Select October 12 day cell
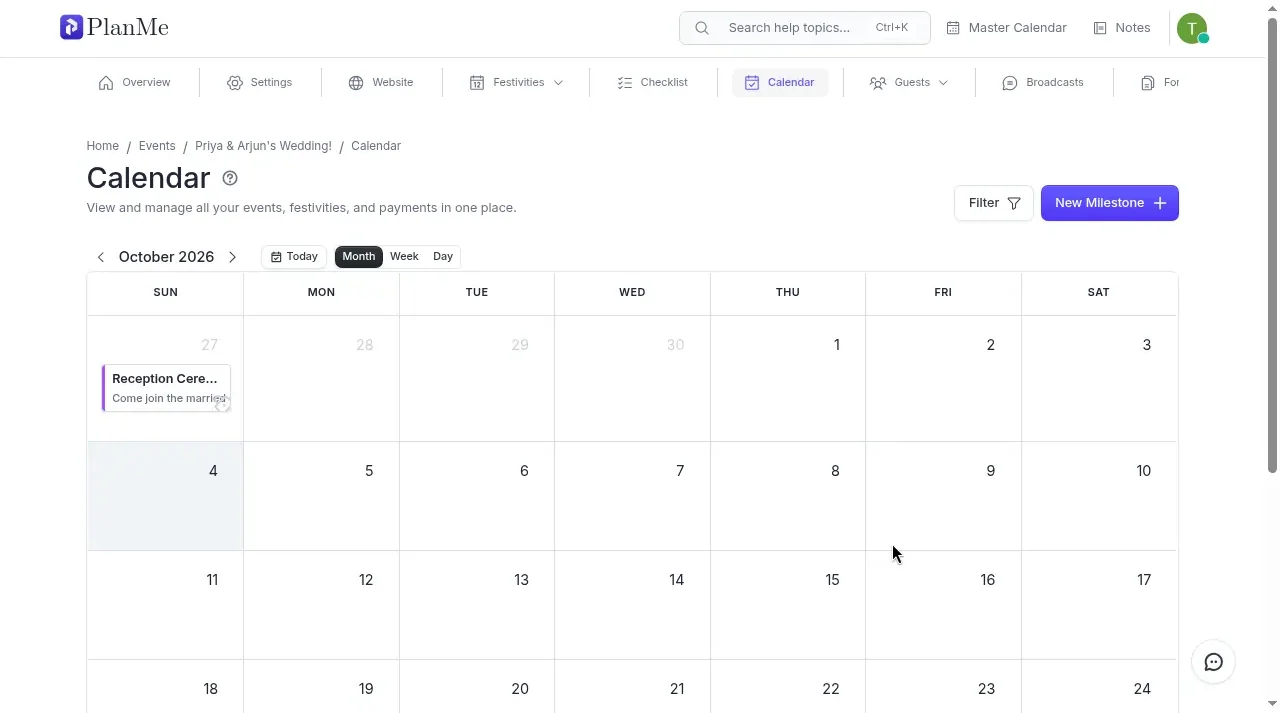Screen dimensions: 1280x713 (321, 605)
